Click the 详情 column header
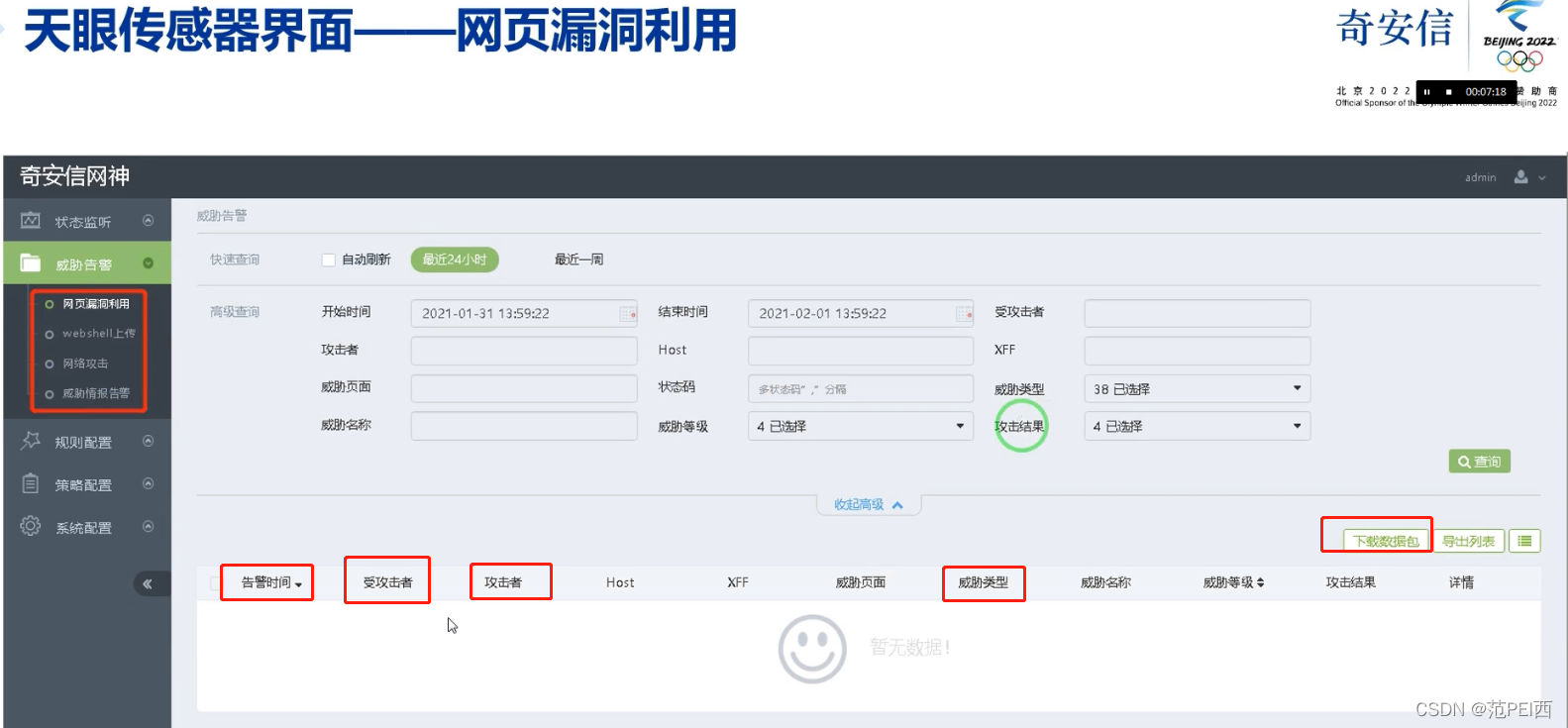 (x=1461, y=582)
